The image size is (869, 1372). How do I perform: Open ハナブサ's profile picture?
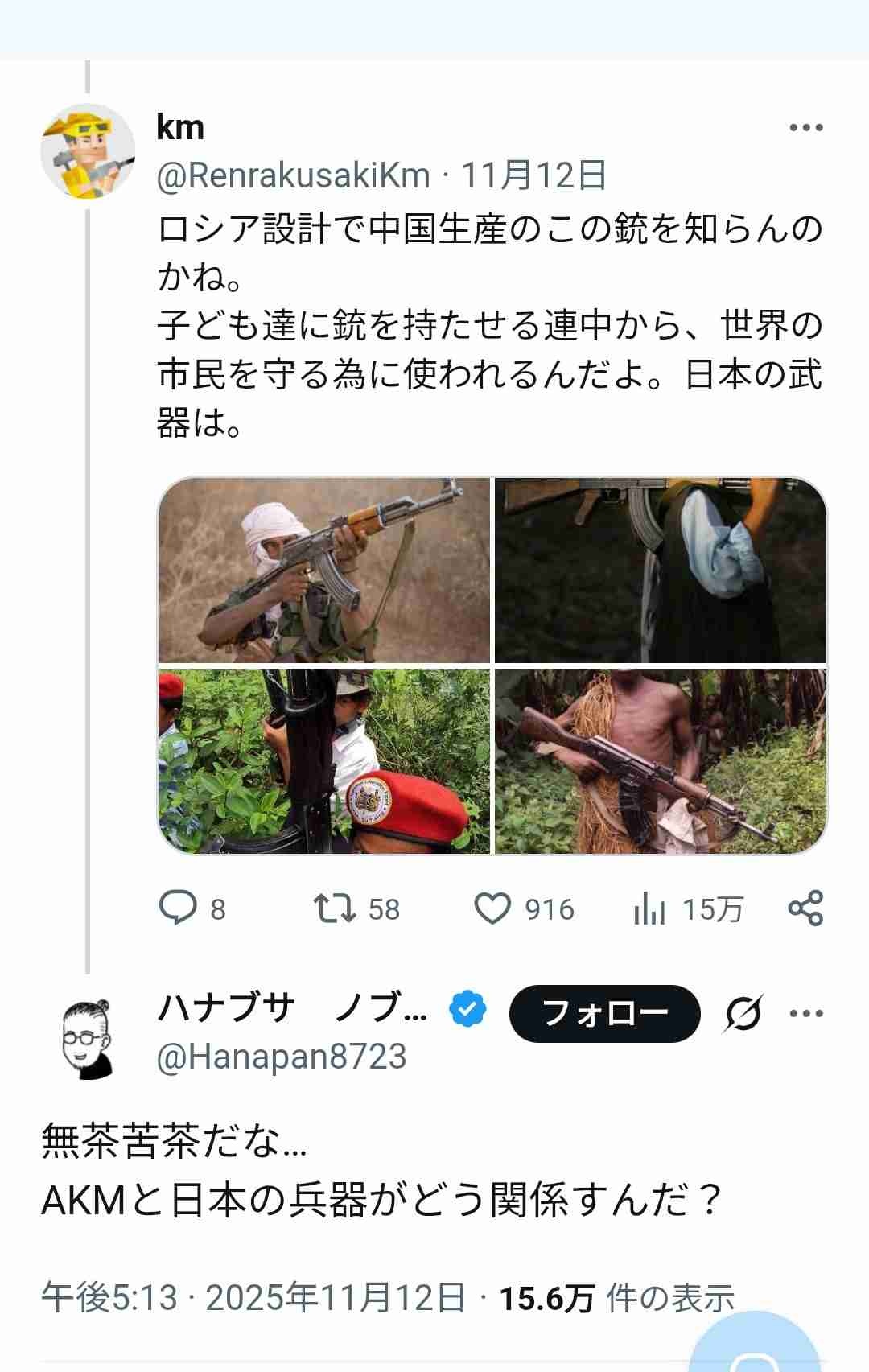pyautogui.click(x=88, y=1037)
